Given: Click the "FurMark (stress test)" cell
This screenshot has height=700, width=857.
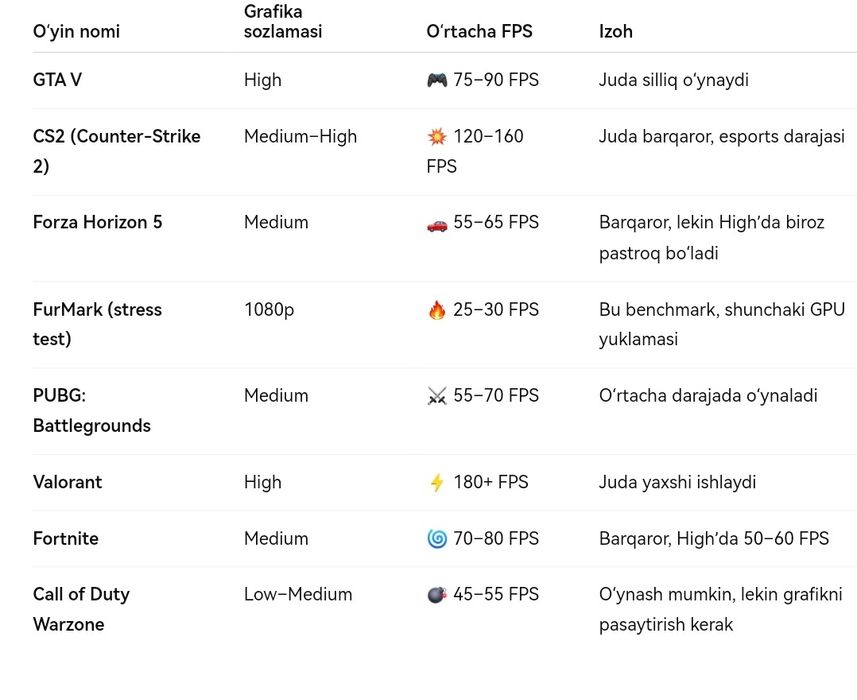Looking at the screenshot, I should point(97,324).
